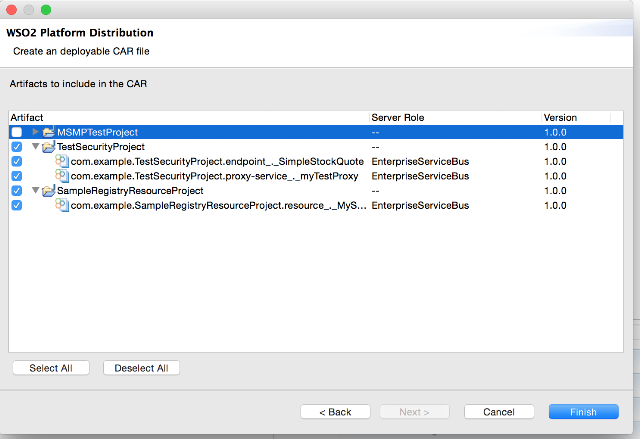Viewport: 640px width, 439px height.
Task: Click version 1.0.0 of myTestProxy row
Action: (555, 176)
